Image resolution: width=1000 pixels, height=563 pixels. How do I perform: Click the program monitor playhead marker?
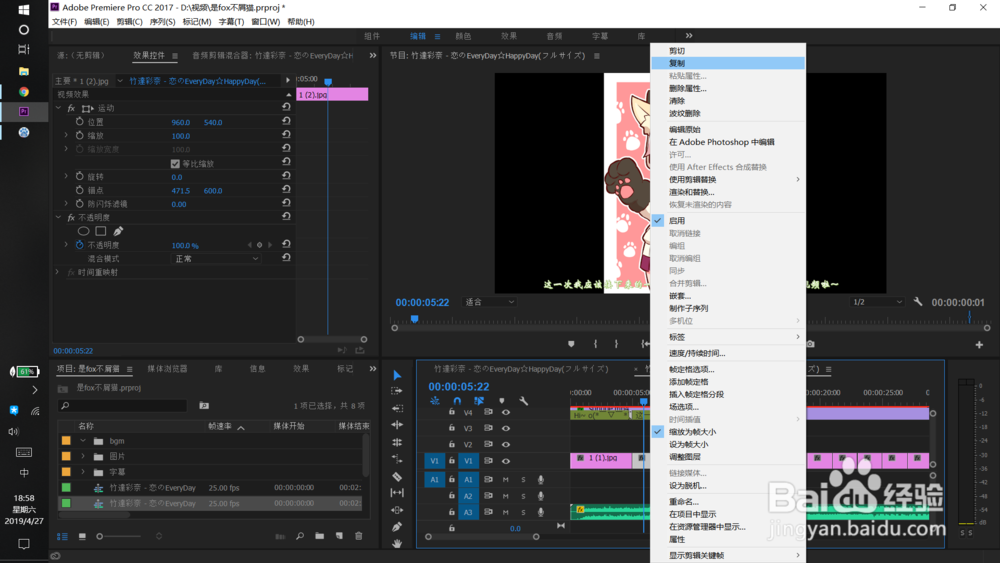pos(415,319)
